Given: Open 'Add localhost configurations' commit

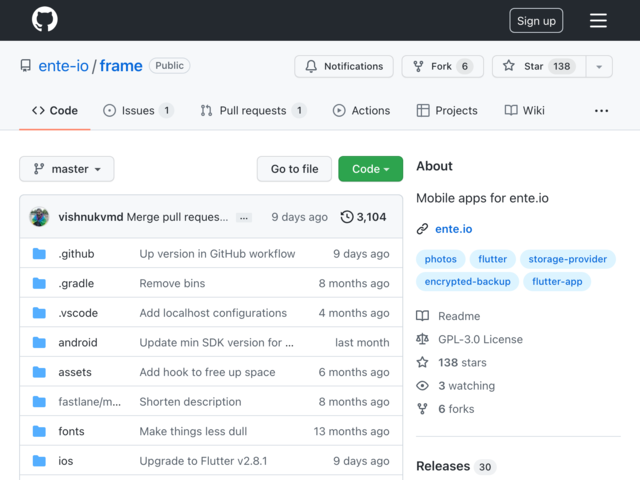Looking at the screenshot, I should 213,313.
